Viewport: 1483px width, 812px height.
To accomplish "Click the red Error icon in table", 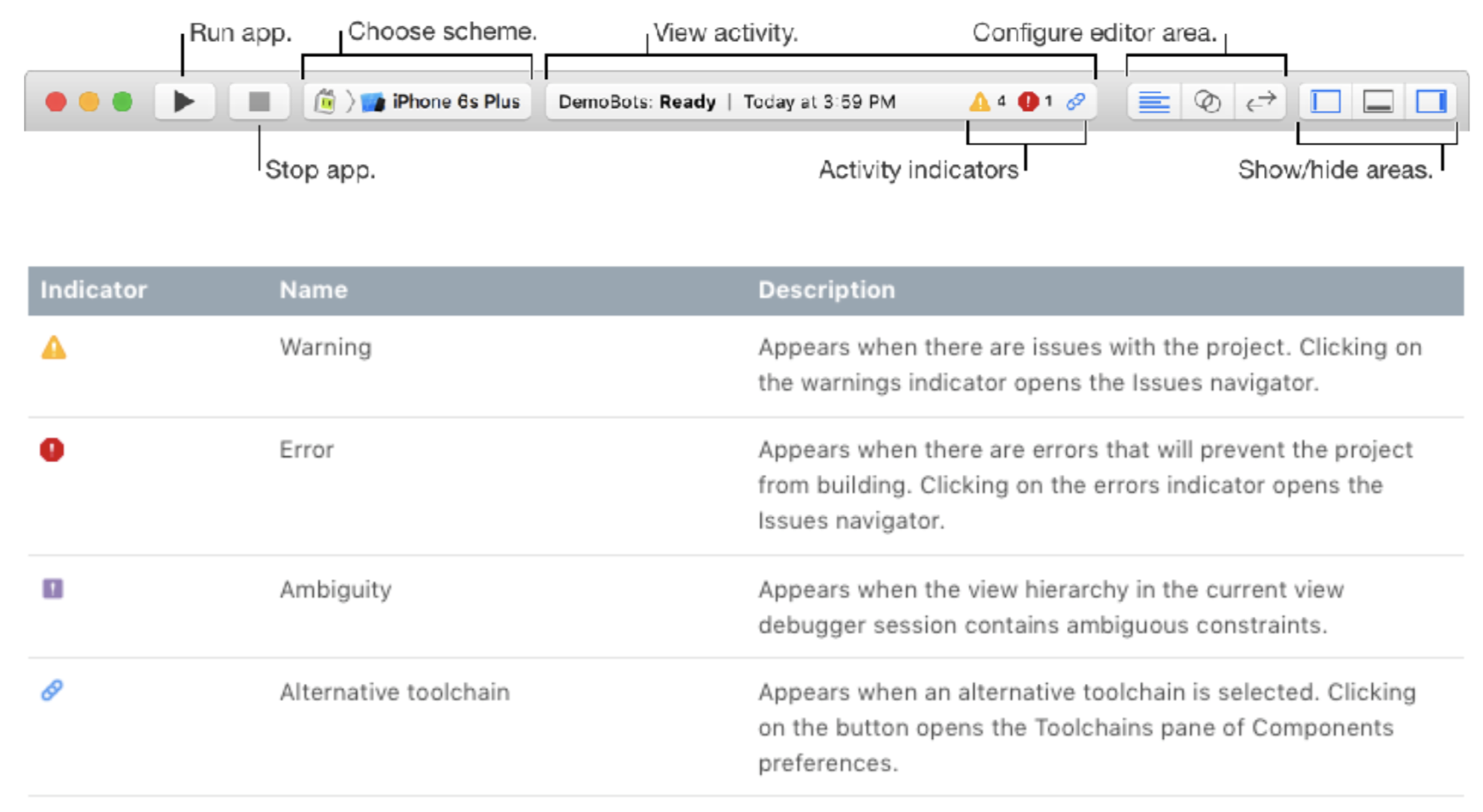I will click(x=52, y=449).
